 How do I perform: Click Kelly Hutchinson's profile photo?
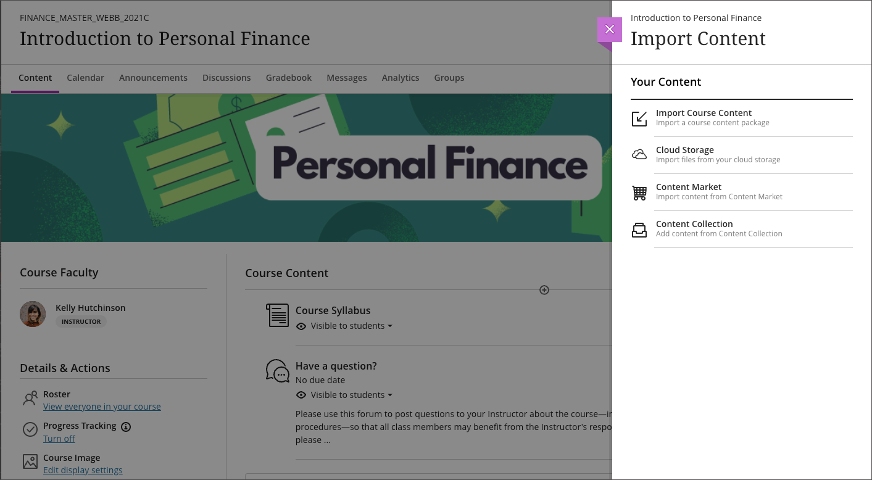pos(33,314)
